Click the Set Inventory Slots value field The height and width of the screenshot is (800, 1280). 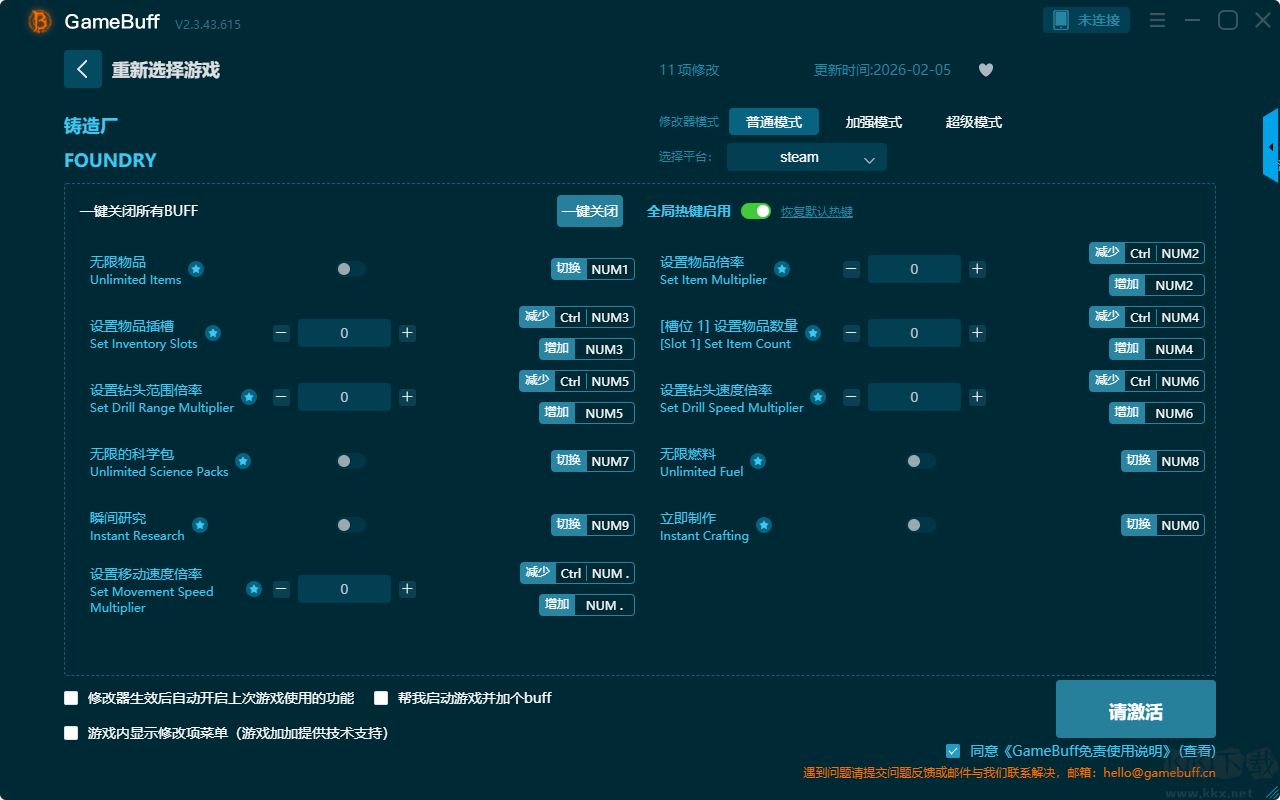(344, 333)
